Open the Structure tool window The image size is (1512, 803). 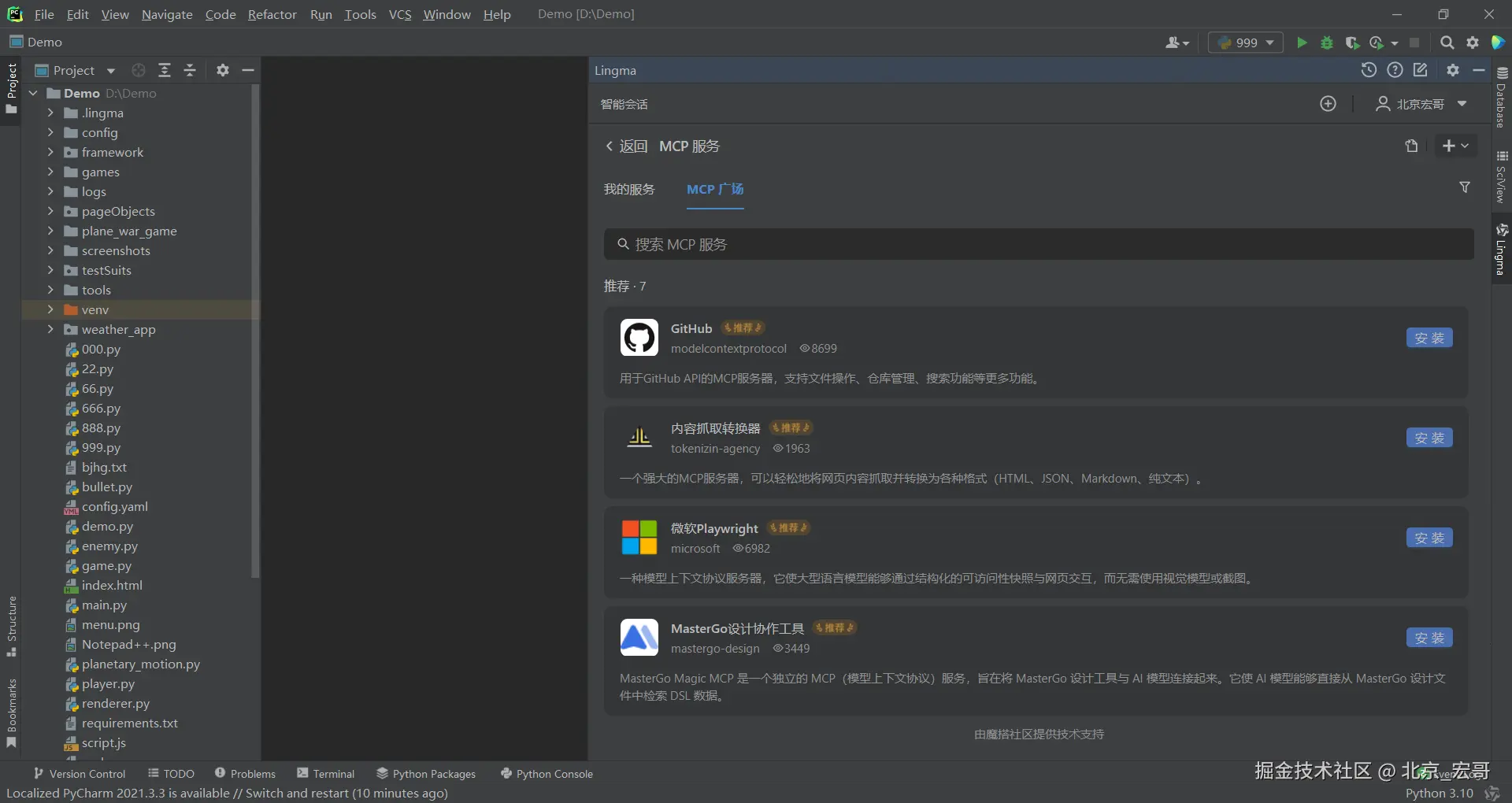12,627
